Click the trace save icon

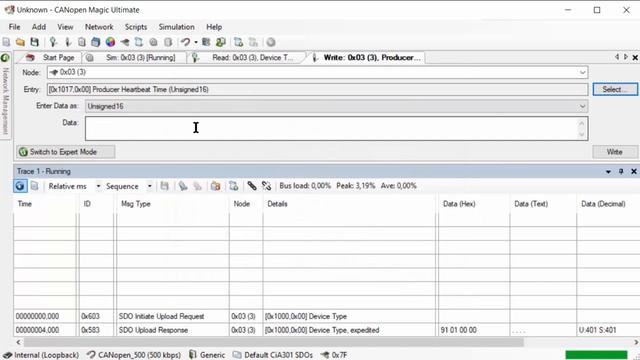click(x=164, y=186)
